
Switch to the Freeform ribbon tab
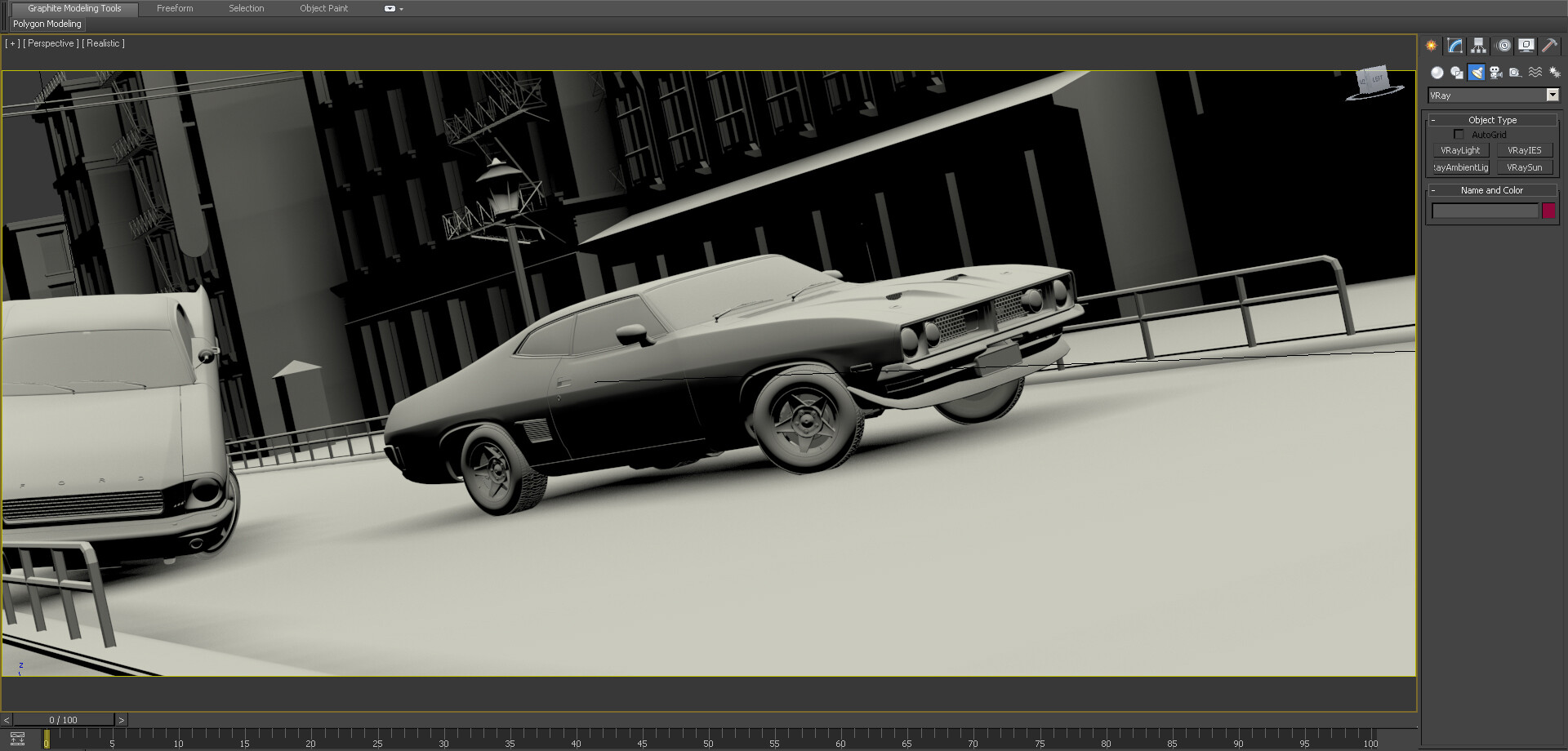click(175, 8)
